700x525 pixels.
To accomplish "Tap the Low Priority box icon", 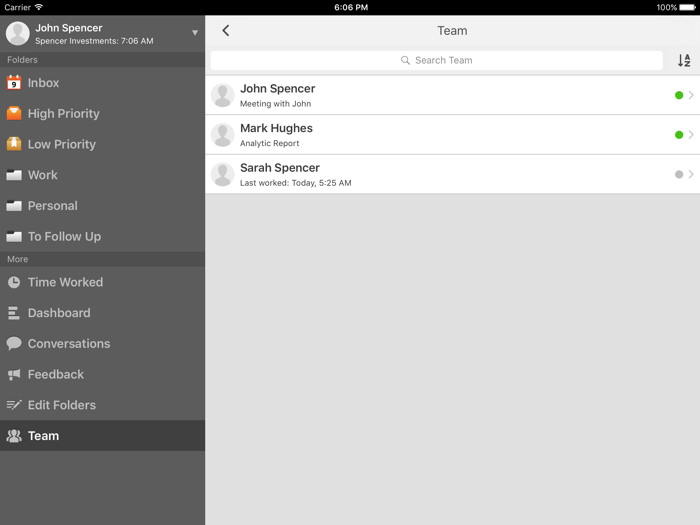I will 14,144.
